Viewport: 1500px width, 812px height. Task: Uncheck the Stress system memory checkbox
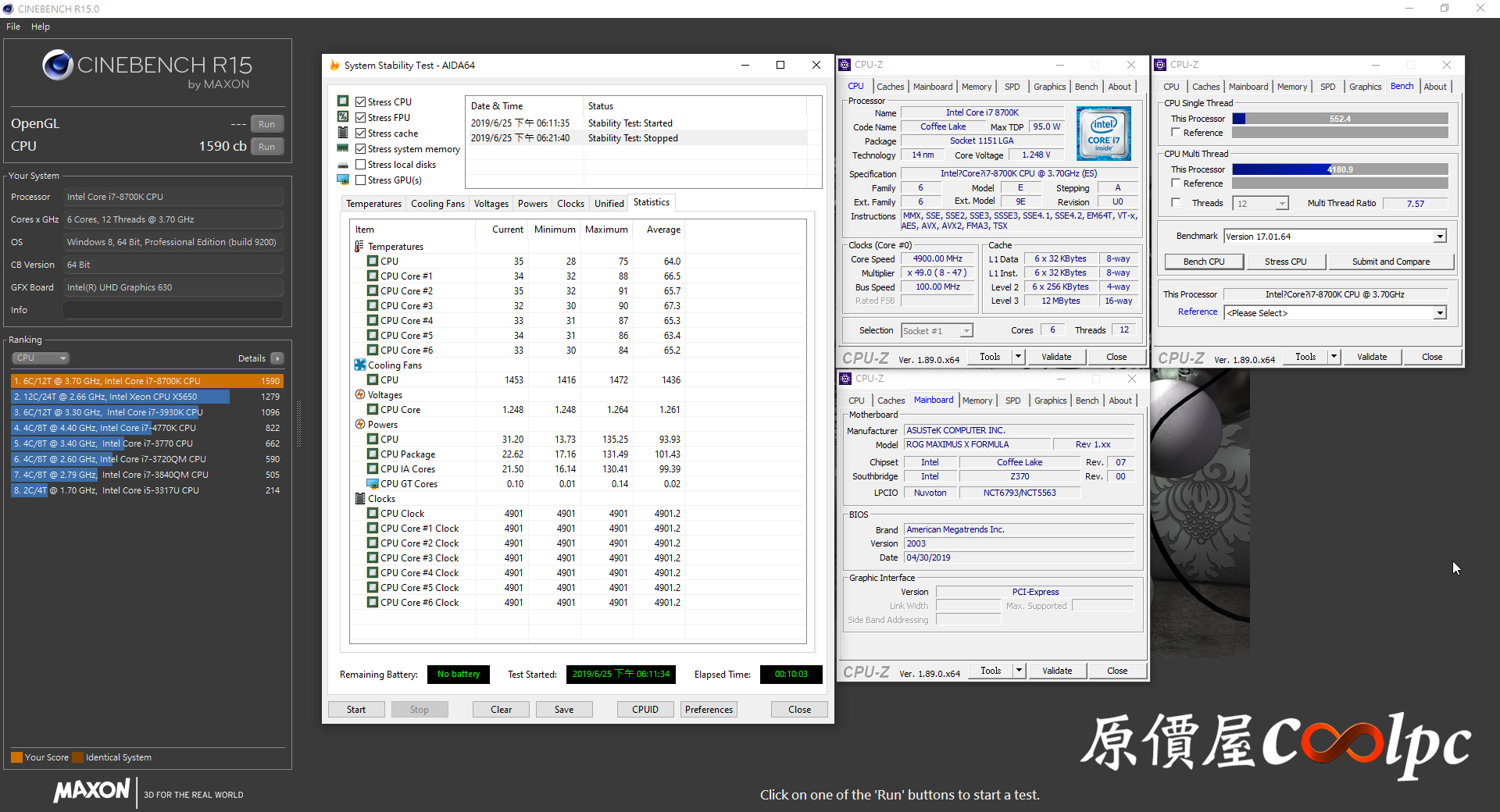point(361,148)
